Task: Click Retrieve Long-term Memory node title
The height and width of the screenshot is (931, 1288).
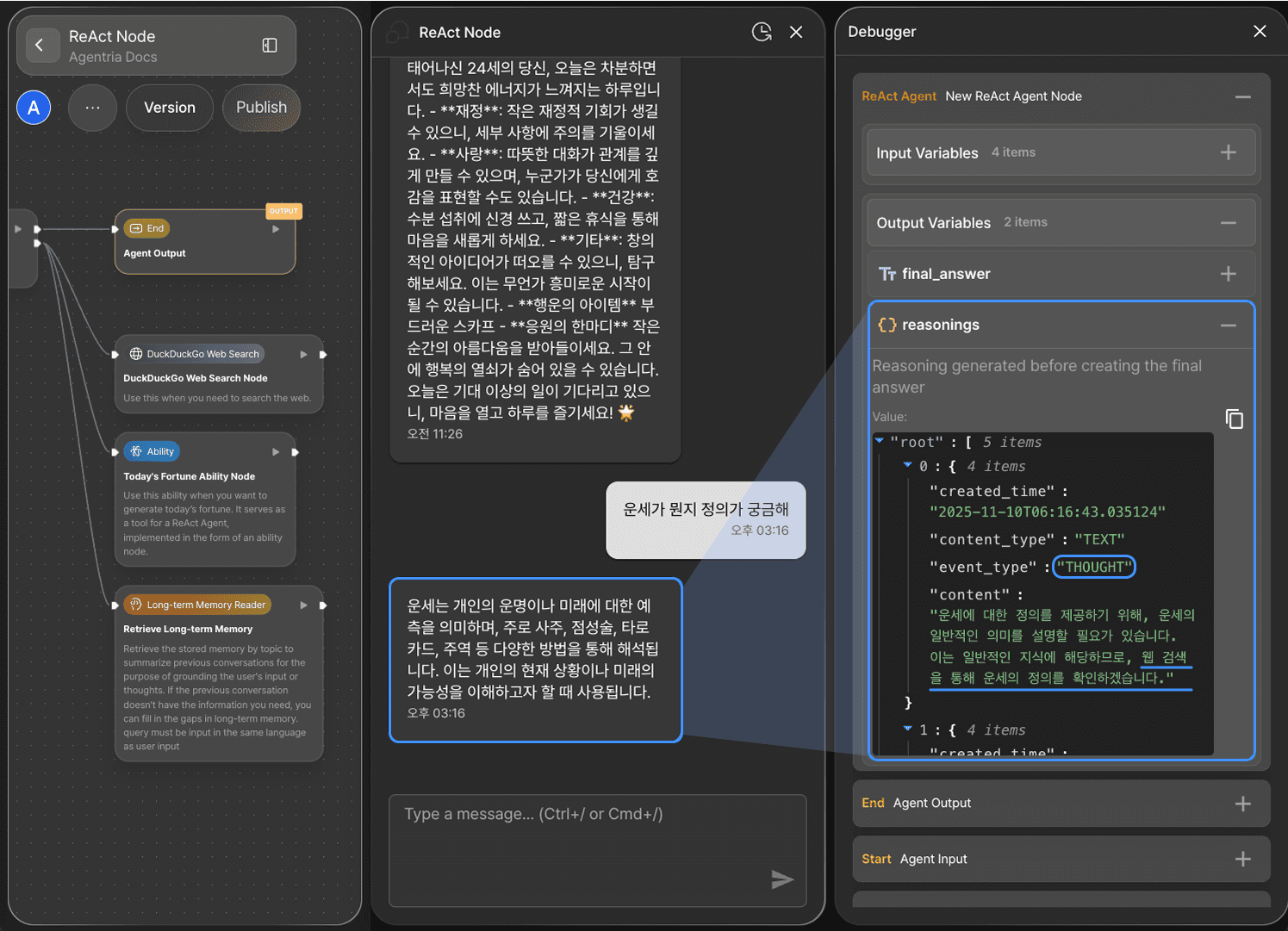Action: click(188, 629)
